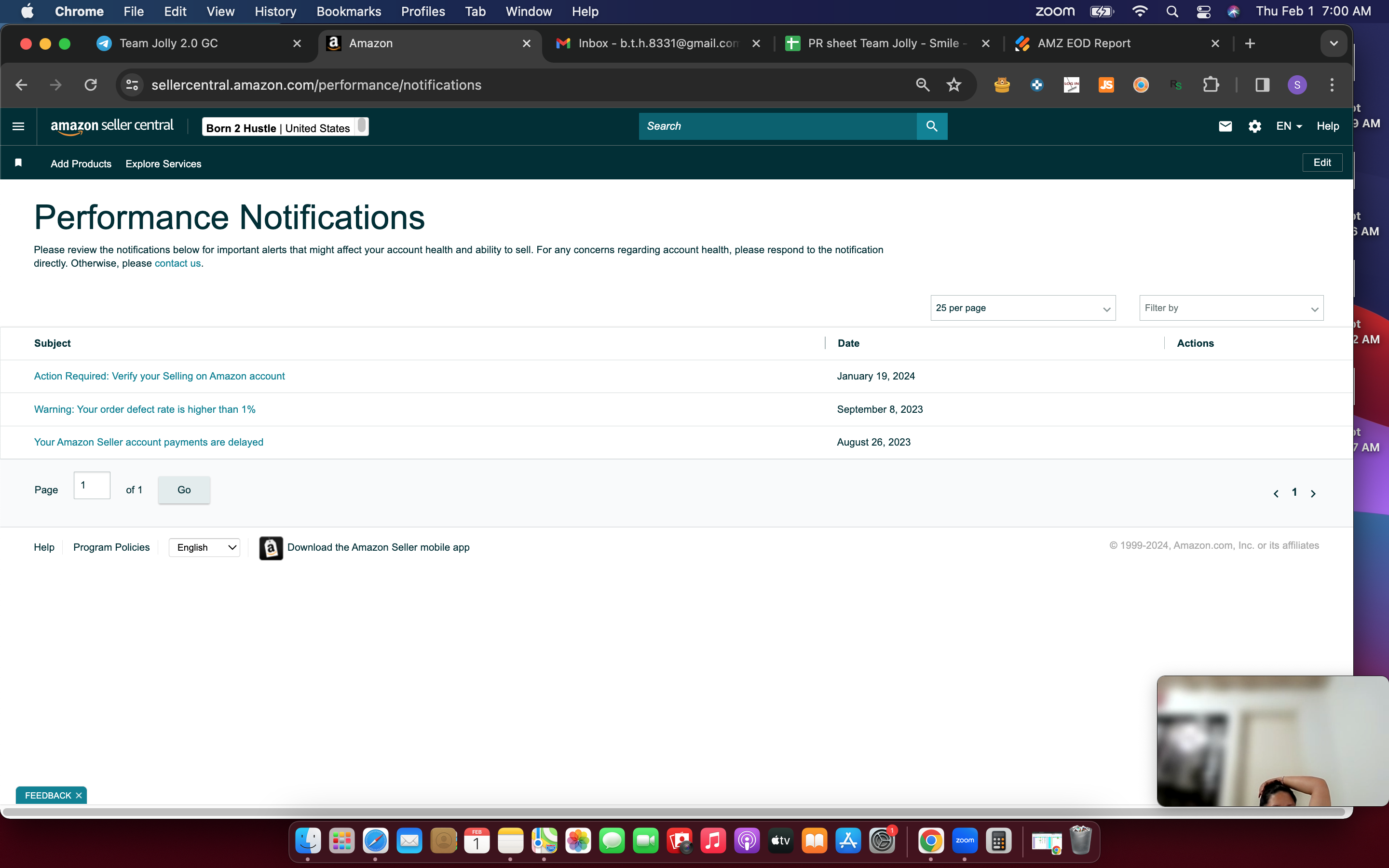Click the Amazon Seller Central logo
Image resolution: width=1389 pixels, height=868 pixels.
[x=112, y=126]
